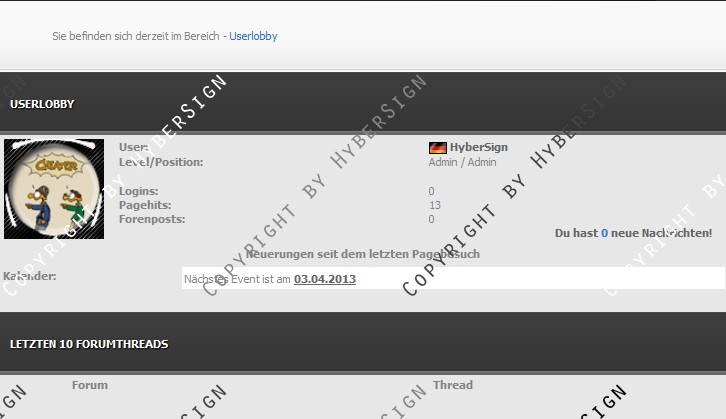The height and width of the screenshot is (419, 726).
Task: Select the USERLOBBY section header
Action: click(42, 104)
